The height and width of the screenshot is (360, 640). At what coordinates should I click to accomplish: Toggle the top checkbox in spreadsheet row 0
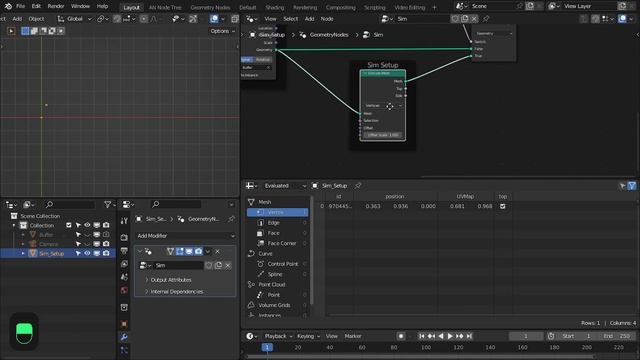tap(503, 207)
